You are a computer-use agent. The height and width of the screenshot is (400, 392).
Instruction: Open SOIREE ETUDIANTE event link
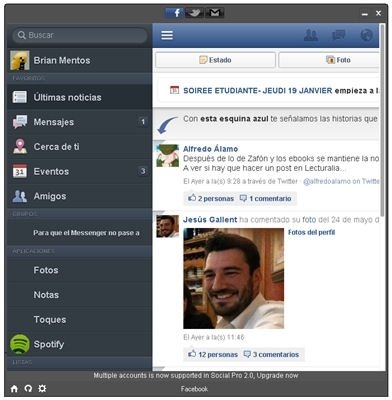tap(258, 90)
